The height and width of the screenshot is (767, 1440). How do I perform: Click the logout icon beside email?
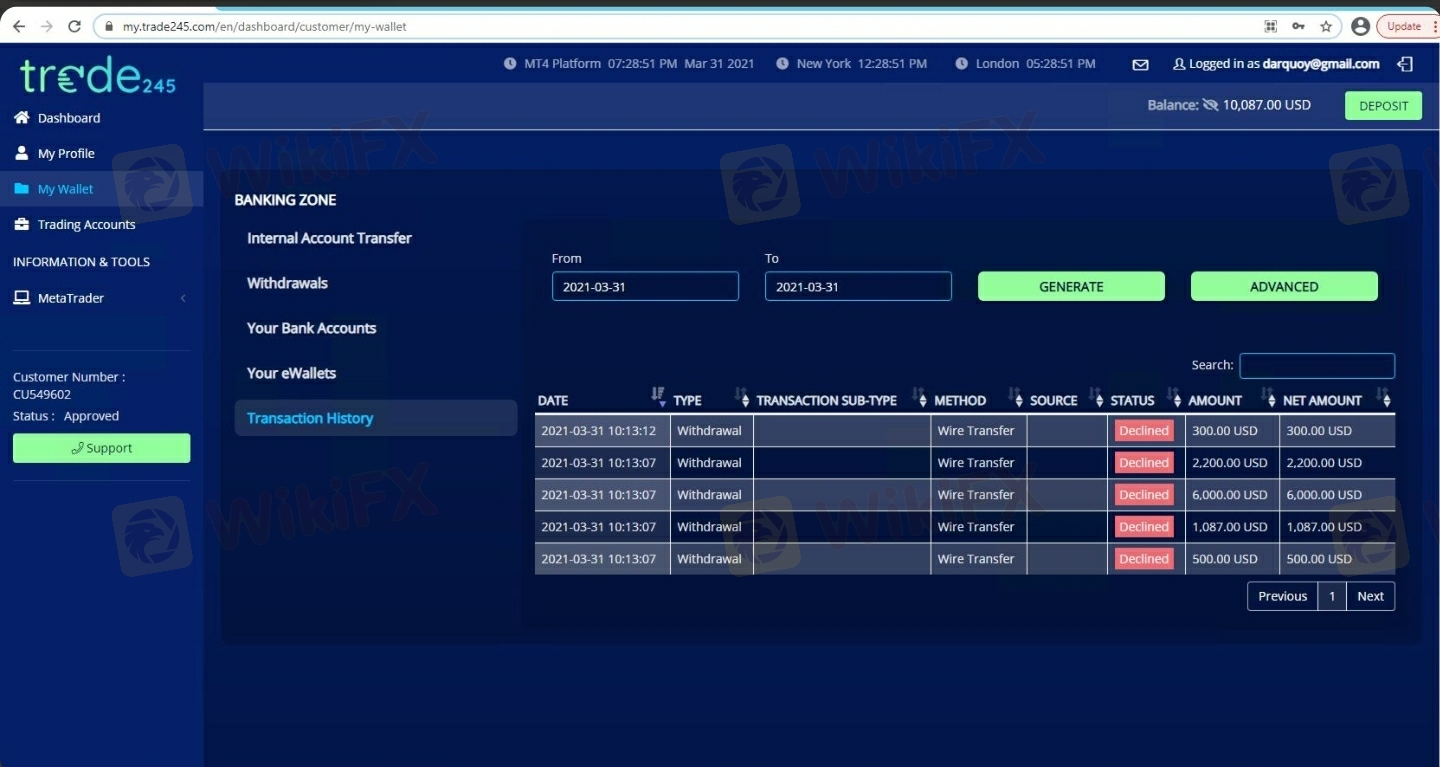(x=1405, y=64)
